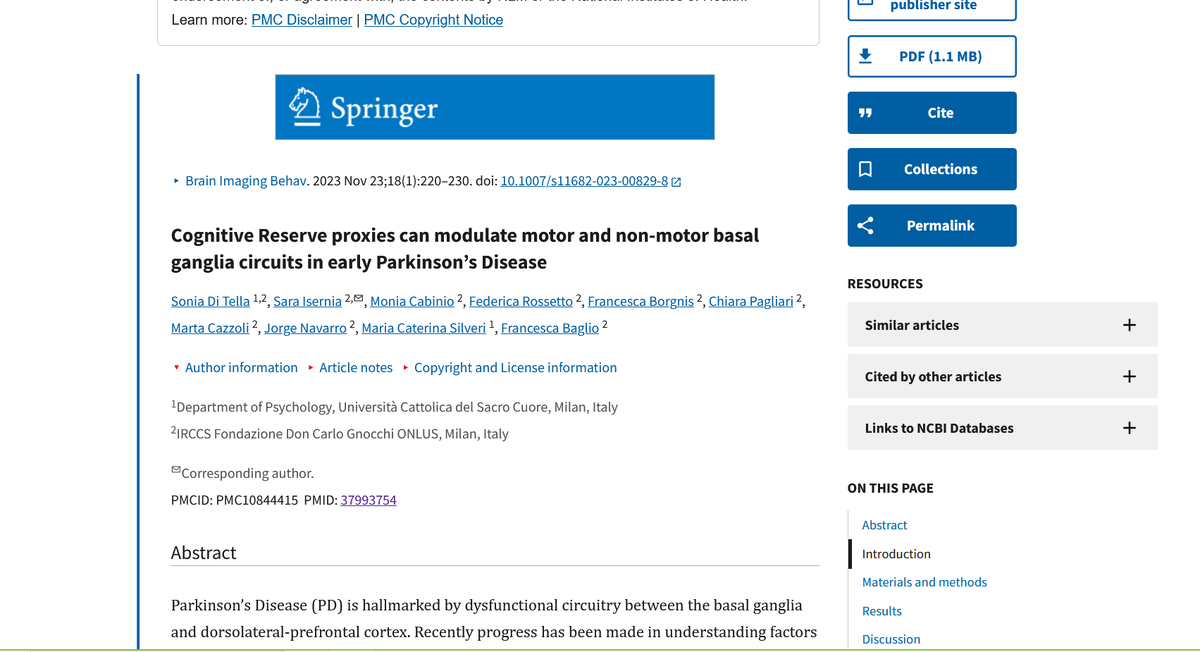Image resolution: width=1200 pixels, height=652 pixels.
Task: Jump to Results in page navigation
Action: [x=881, y=611]
